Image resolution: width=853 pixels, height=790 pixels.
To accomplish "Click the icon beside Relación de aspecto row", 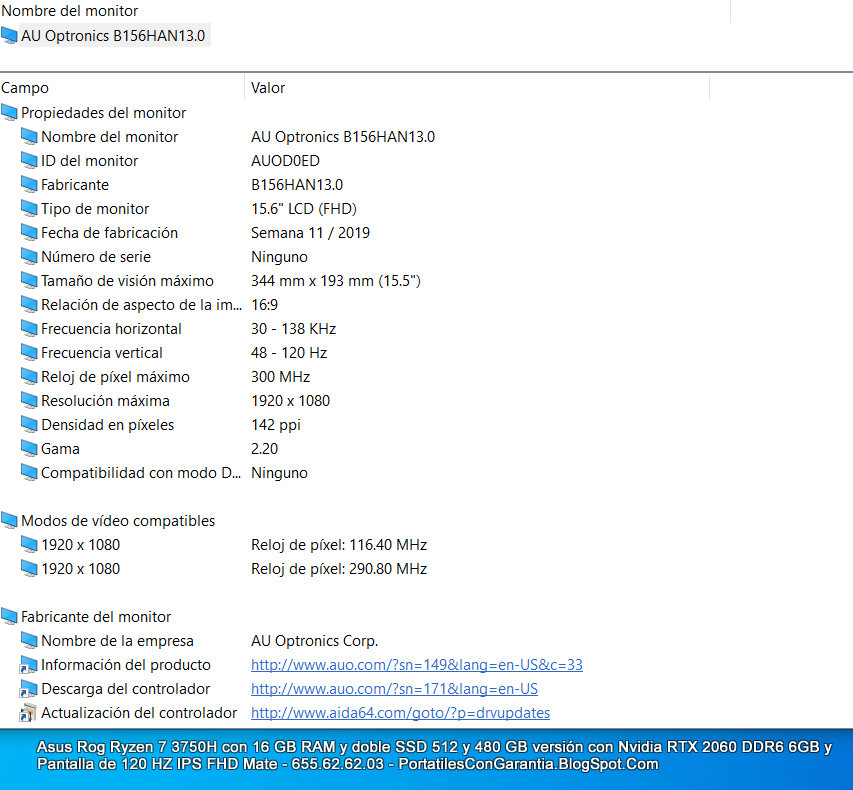I will [x=29, y=304].
